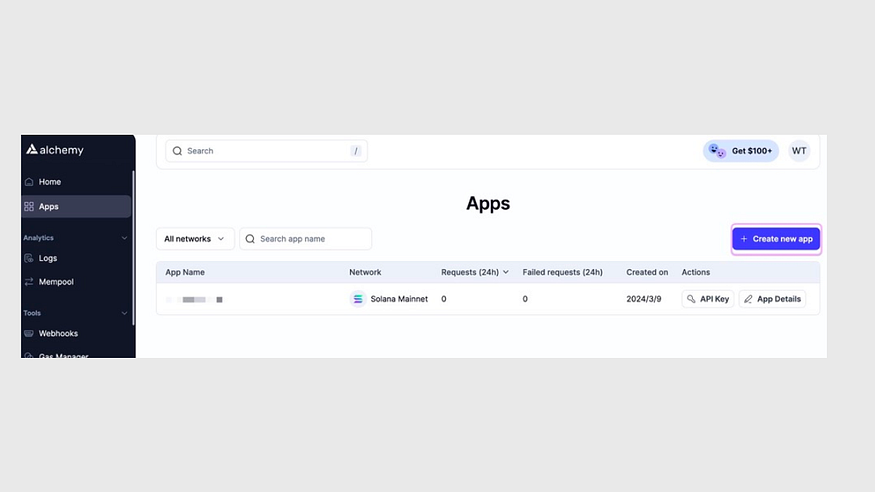
Task: Click the Mempool arrows icon
Action: [x=29, y=282]
